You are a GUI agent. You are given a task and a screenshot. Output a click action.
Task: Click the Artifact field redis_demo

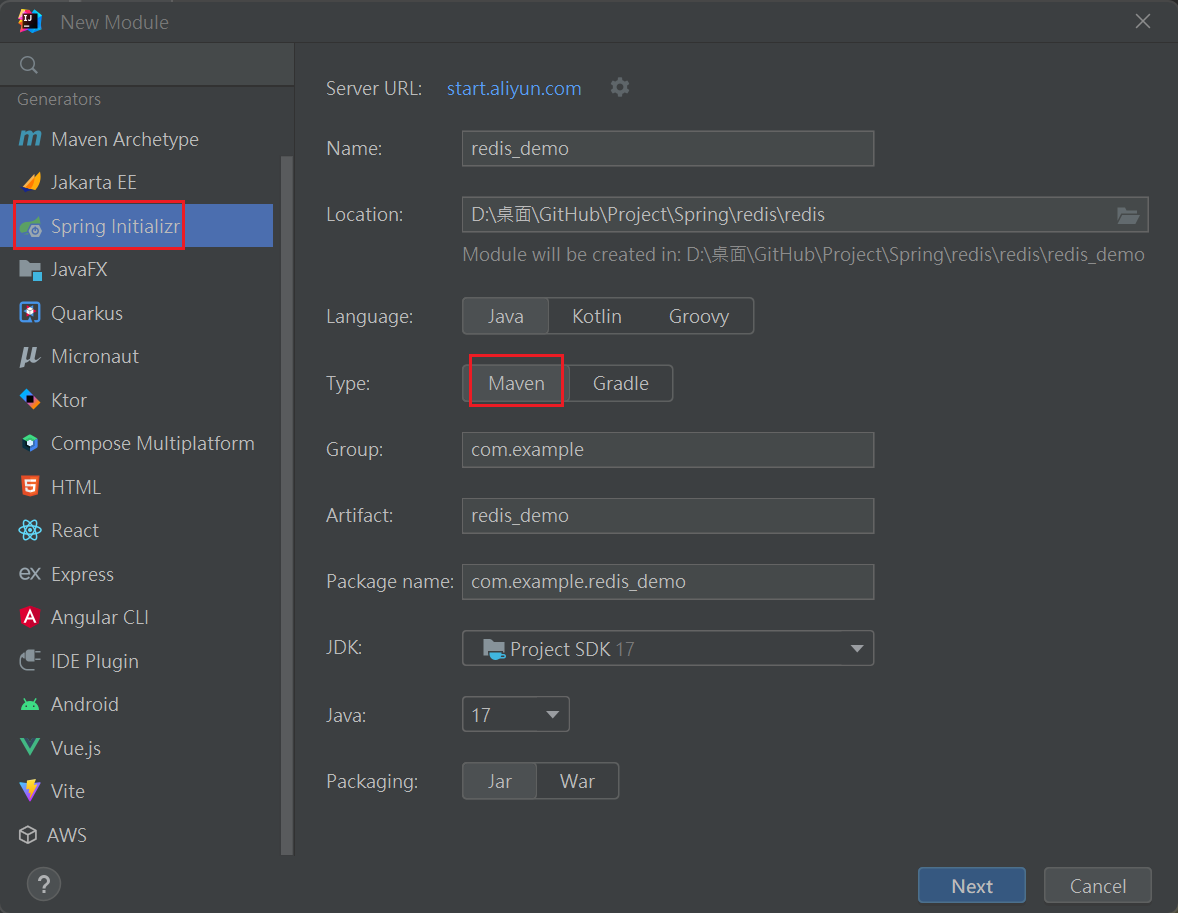668,515
